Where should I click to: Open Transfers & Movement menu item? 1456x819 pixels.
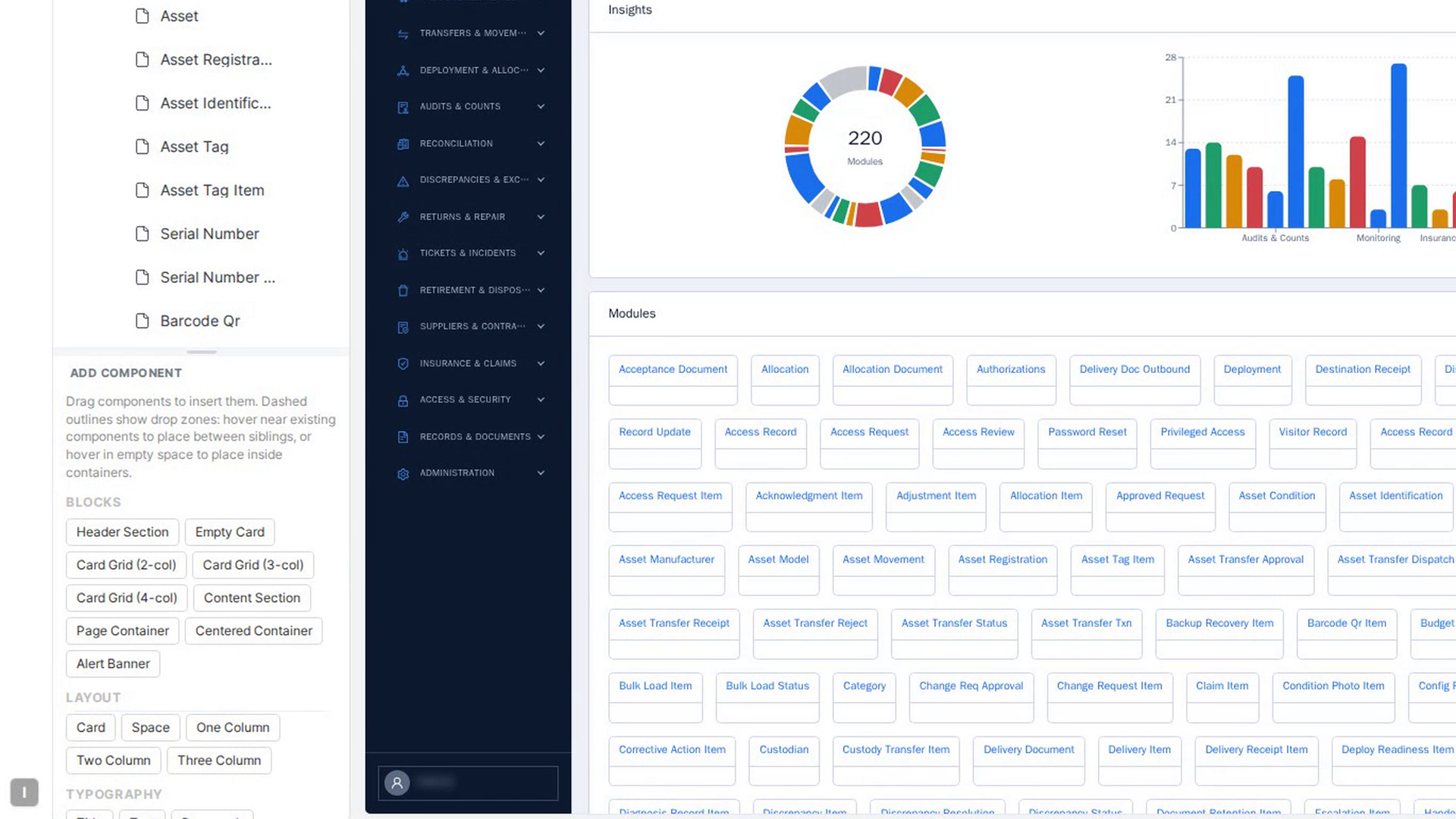click(x=470, y=33)
